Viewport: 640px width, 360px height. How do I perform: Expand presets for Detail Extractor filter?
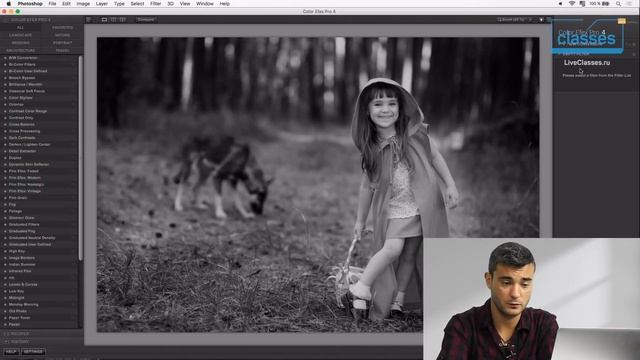pos(5,151)
